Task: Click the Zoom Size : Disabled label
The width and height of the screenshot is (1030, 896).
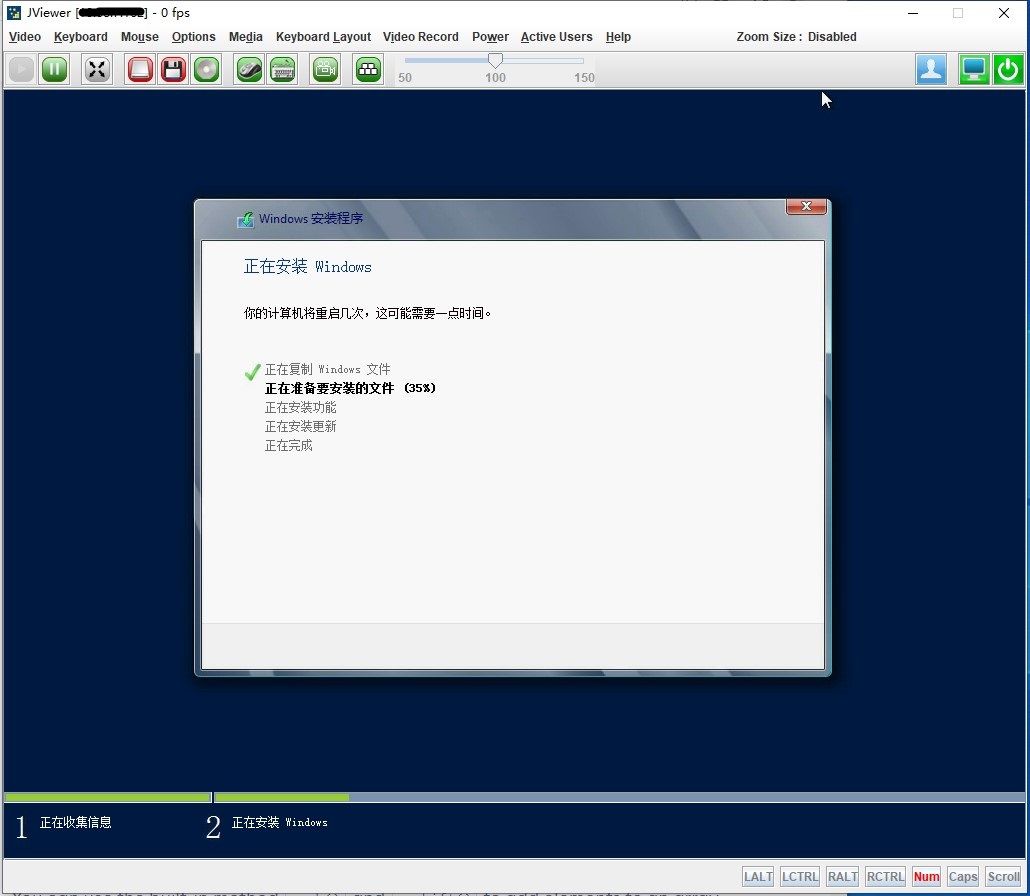Action: (796, 37)
